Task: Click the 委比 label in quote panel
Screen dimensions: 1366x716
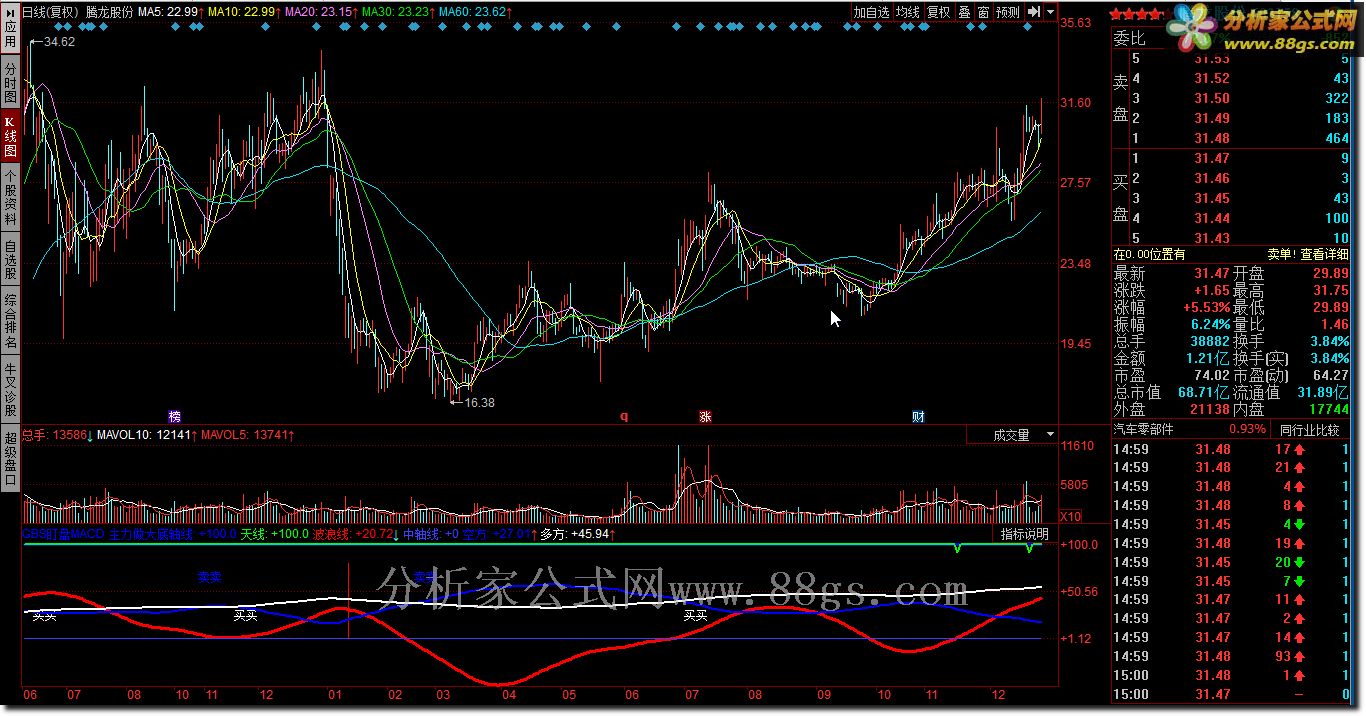Action: pyautogui.click(x=1129, y=39)
